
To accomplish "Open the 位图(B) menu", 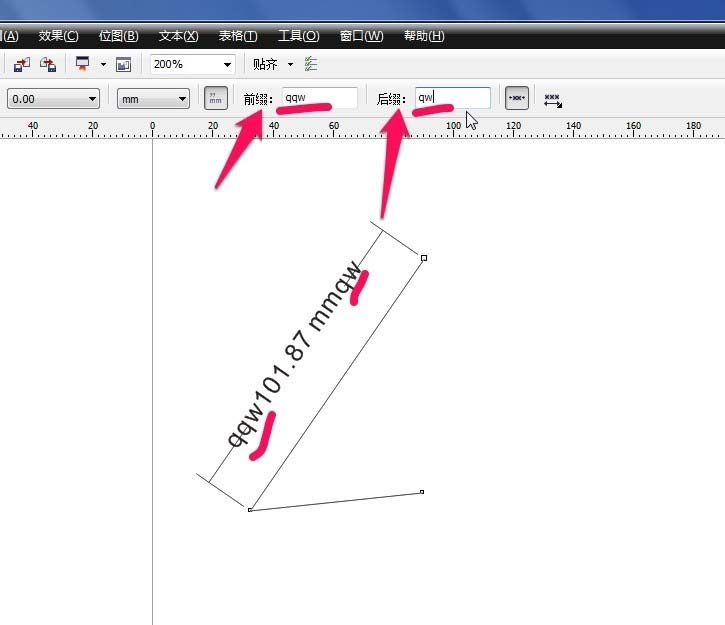I will (118, 36).
